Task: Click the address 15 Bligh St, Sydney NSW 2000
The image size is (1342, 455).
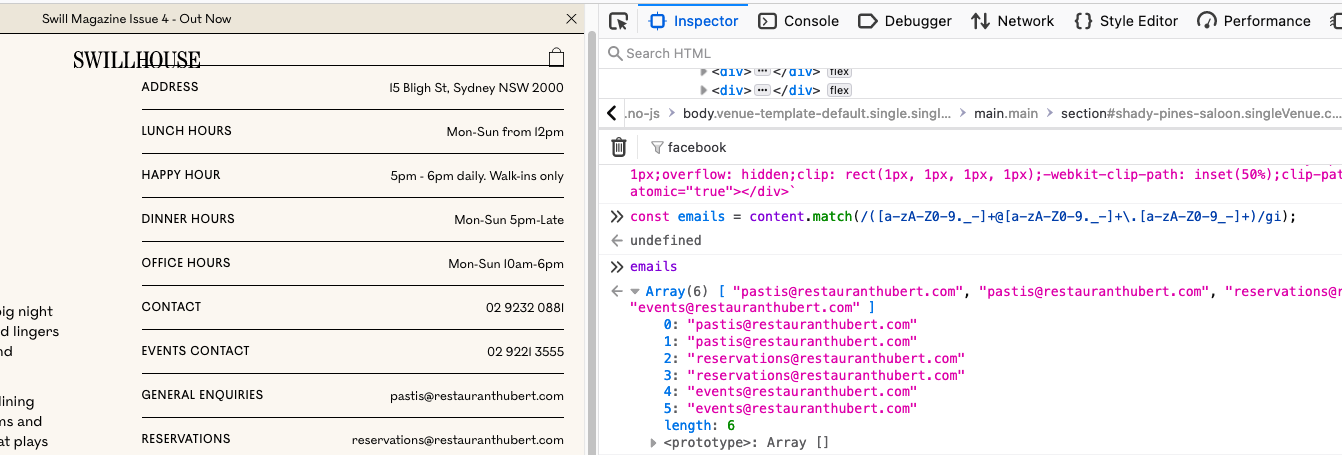Action: [x=477, y=88]
